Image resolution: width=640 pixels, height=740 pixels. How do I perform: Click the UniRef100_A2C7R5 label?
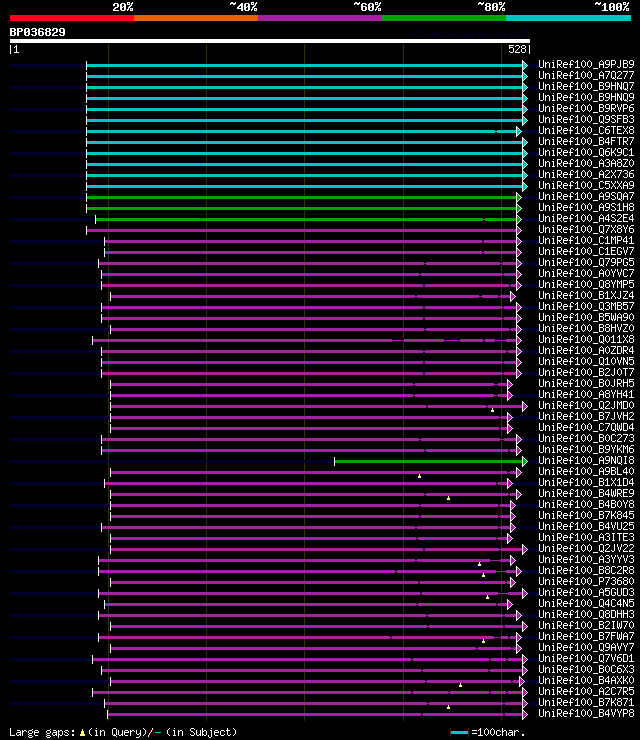[586, 691]
